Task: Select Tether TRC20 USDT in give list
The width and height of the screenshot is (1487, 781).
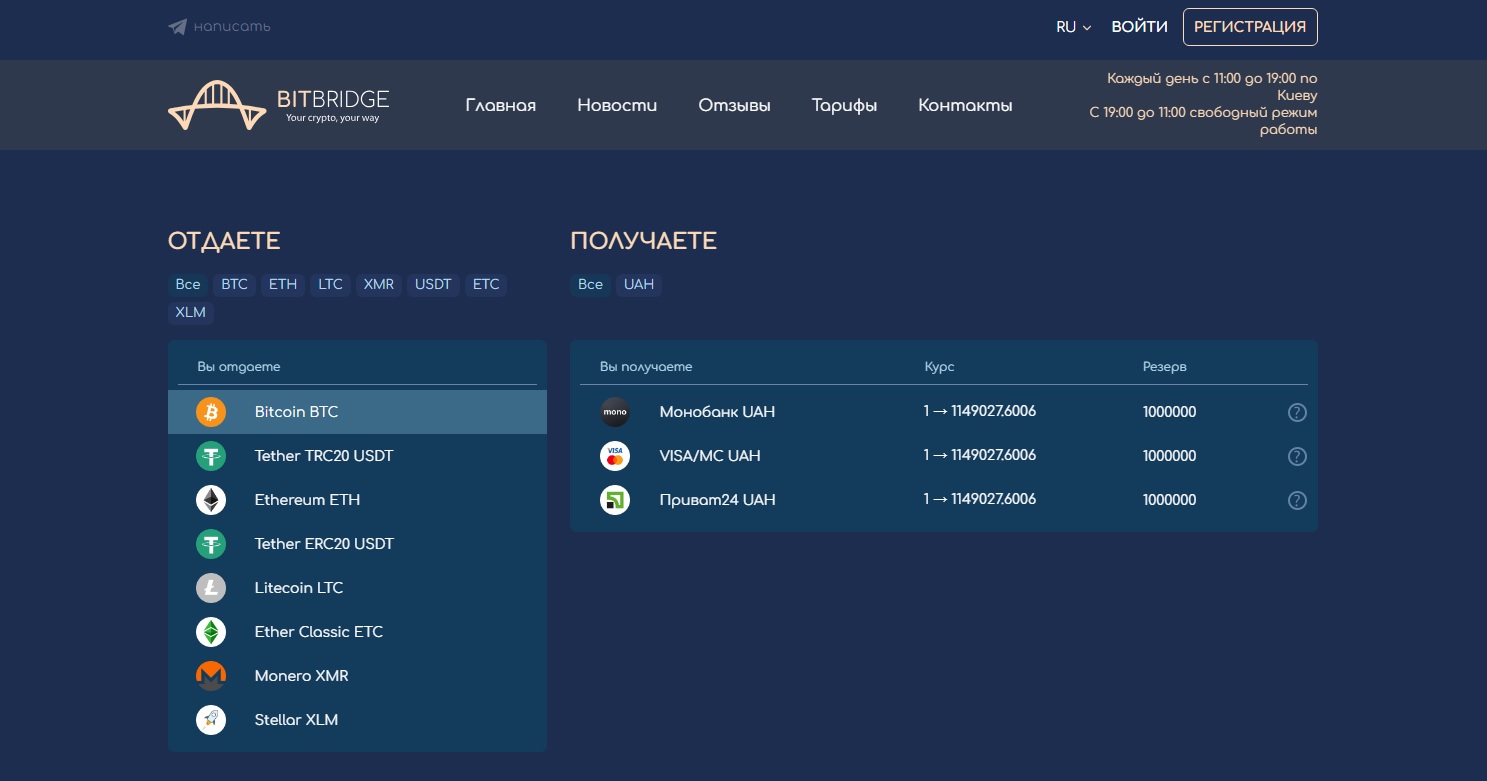Action: (x=357, y=456)
